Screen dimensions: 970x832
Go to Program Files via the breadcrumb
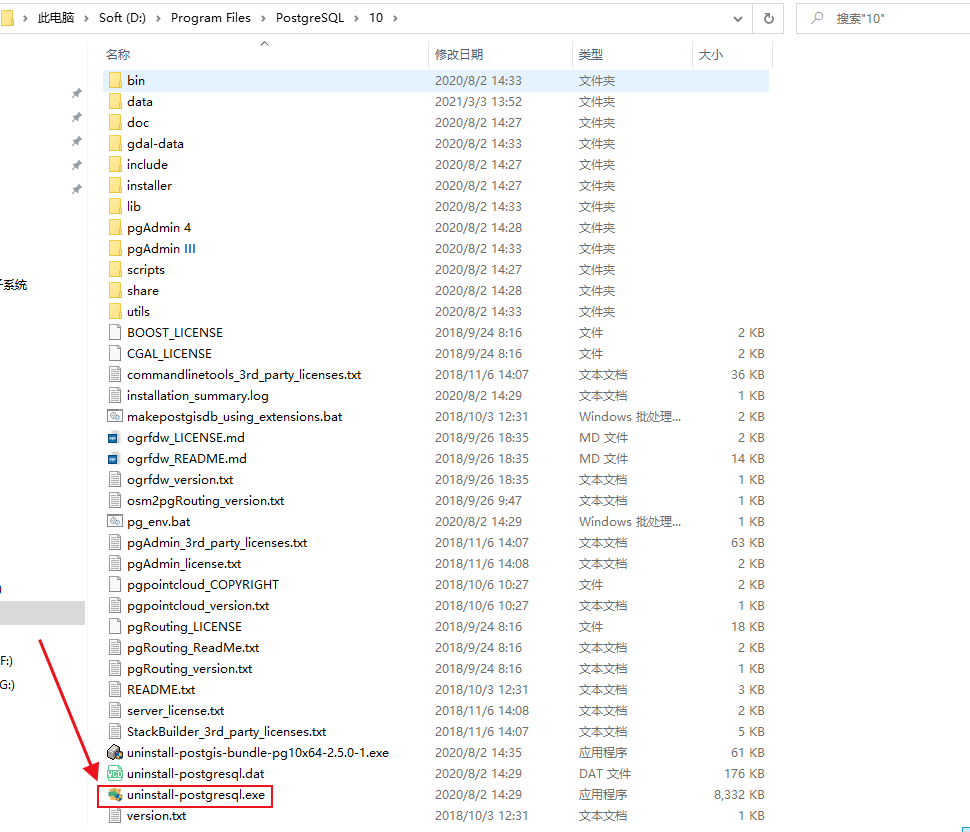pos(210,18)
